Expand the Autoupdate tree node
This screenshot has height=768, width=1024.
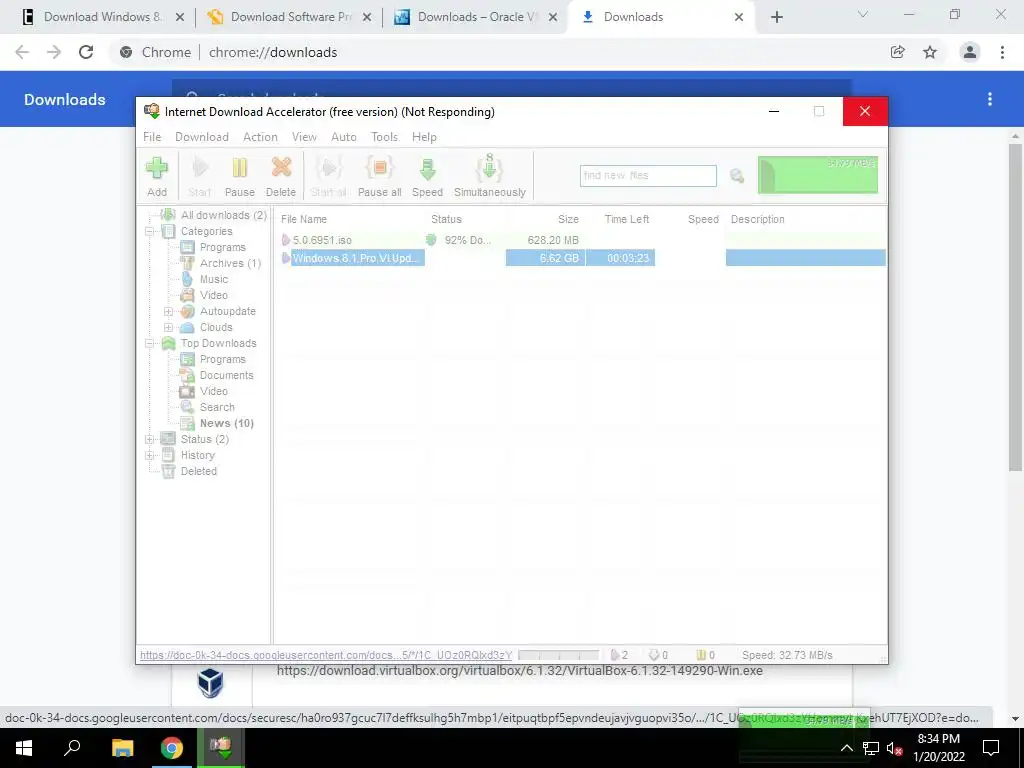pos(168,312)
